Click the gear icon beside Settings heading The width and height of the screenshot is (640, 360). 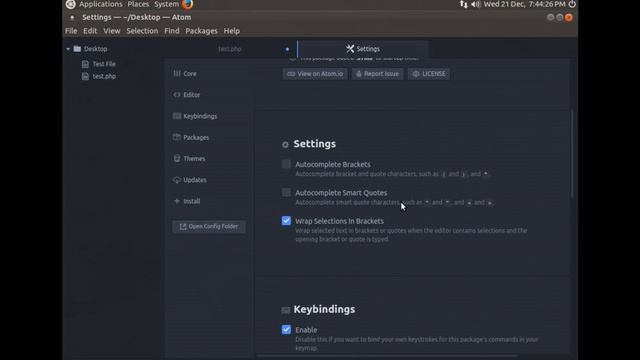285,144
